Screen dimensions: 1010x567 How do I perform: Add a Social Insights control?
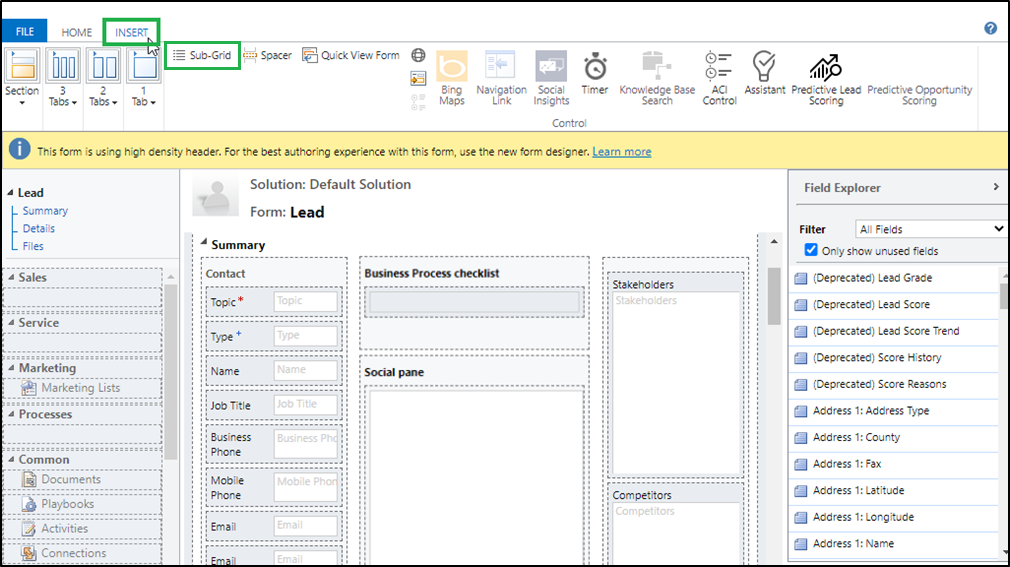pos(551,77)
